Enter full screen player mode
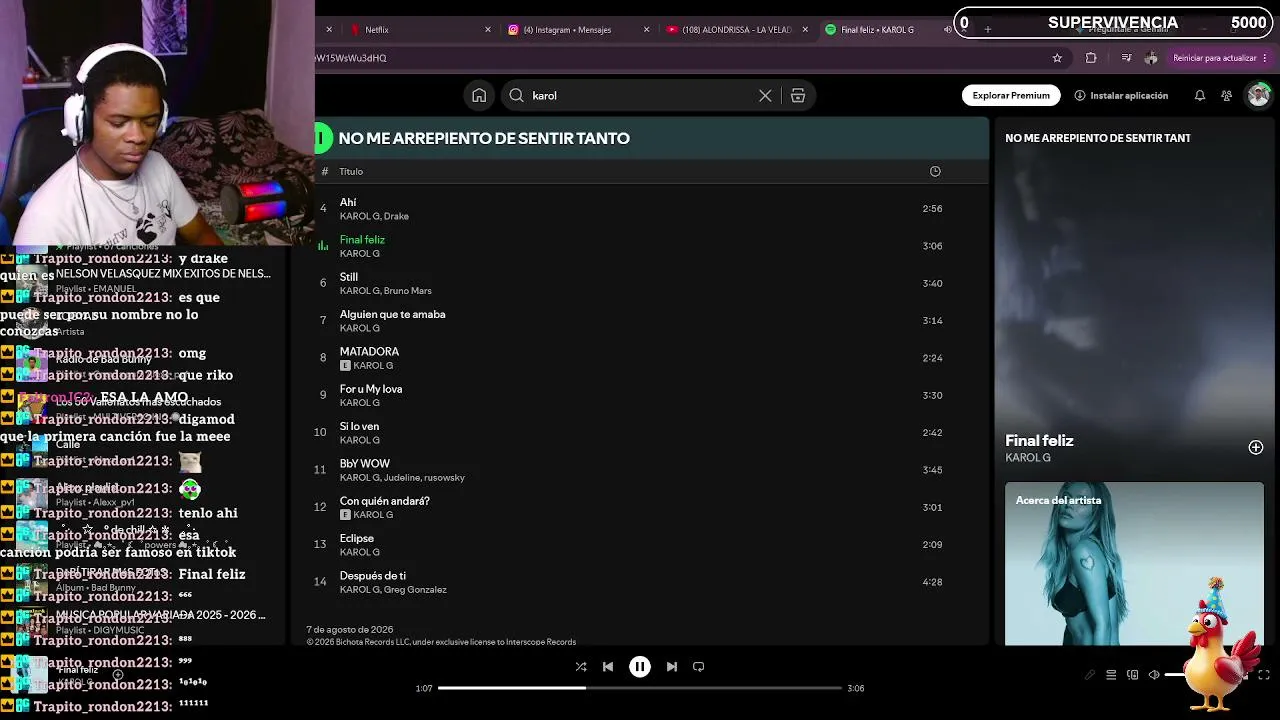The width and height of the screenshot is (1280, 720). (x=1264, y=675)
